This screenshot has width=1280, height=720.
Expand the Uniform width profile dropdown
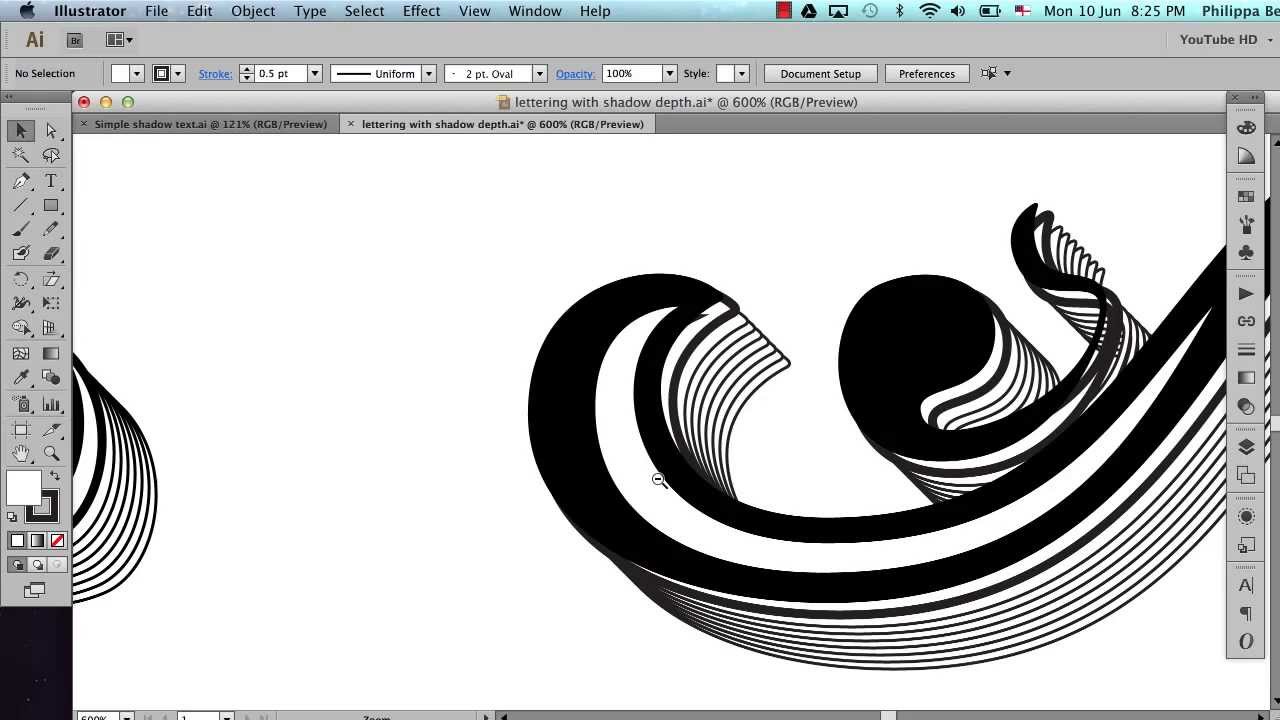point(429,74)
